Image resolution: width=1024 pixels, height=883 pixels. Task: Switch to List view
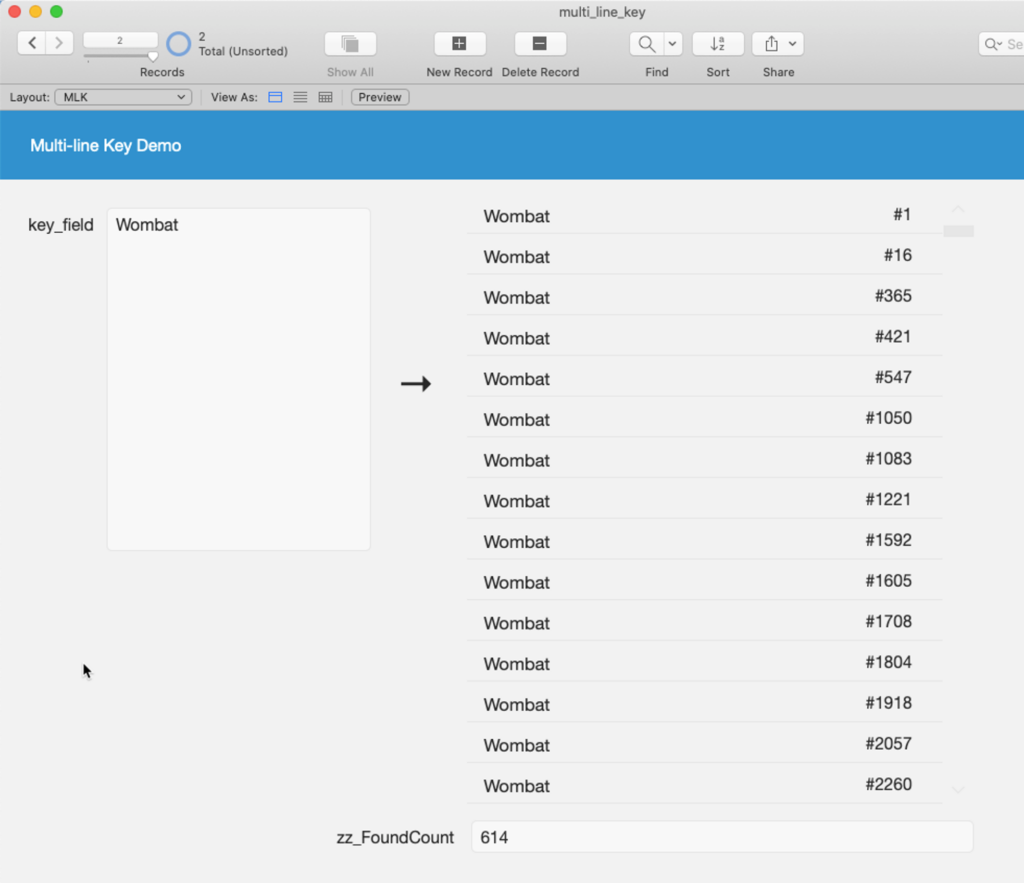tap(300, 97)
